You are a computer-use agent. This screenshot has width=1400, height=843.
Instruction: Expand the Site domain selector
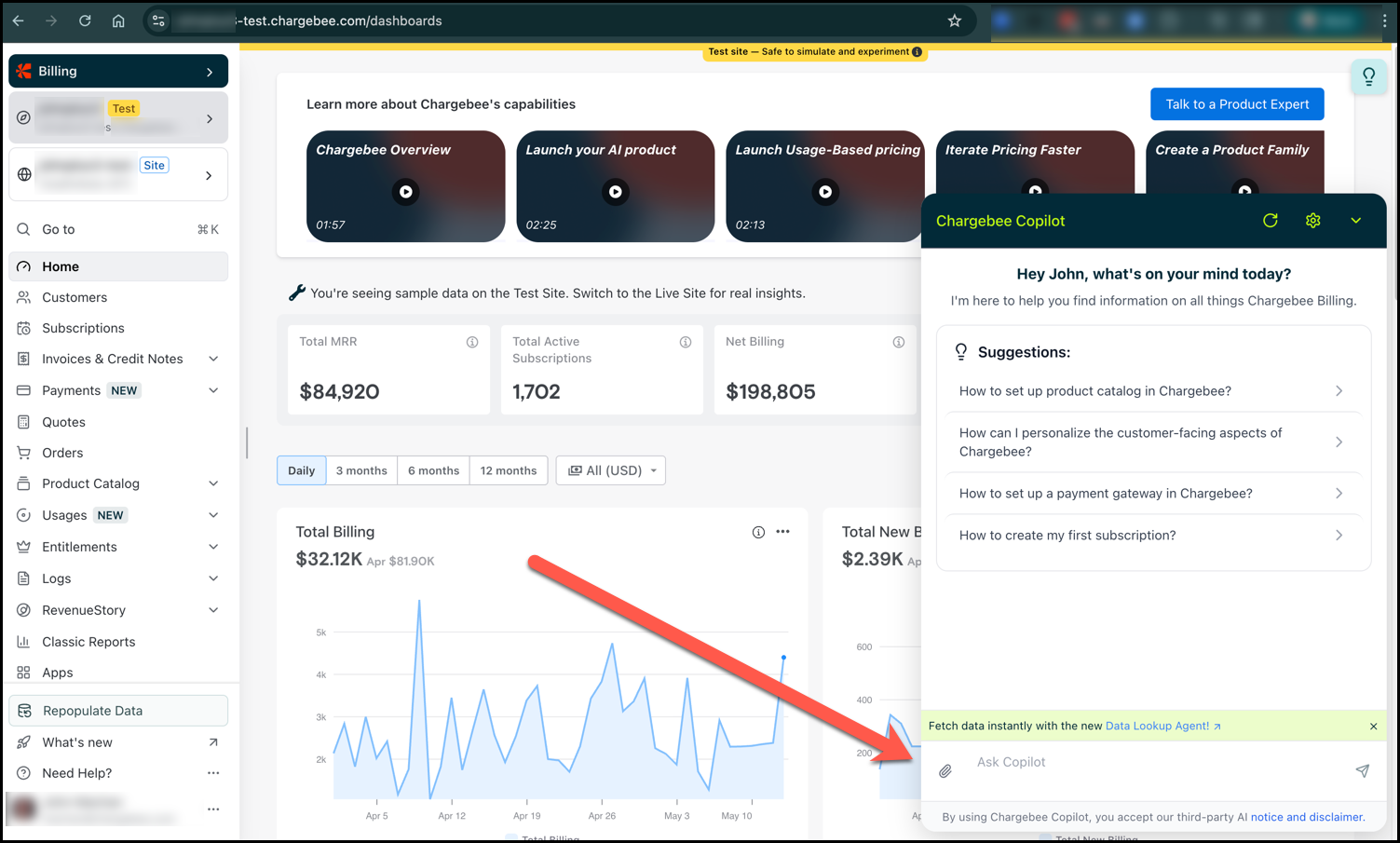(118, 174)
